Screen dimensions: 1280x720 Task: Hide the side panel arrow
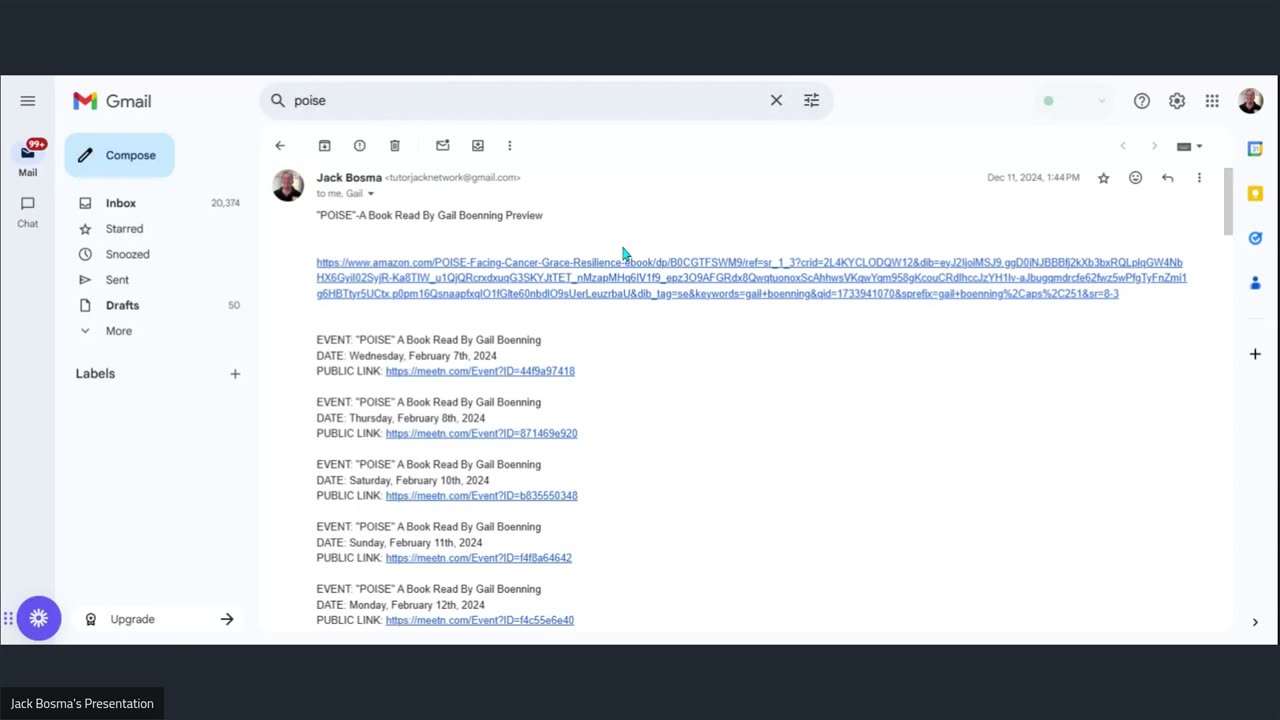tap(1255, 622)
